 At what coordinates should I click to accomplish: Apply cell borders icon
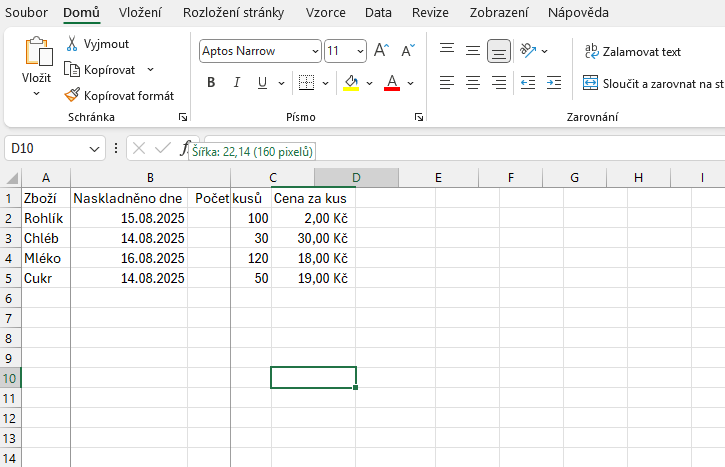tap(306, 83)
